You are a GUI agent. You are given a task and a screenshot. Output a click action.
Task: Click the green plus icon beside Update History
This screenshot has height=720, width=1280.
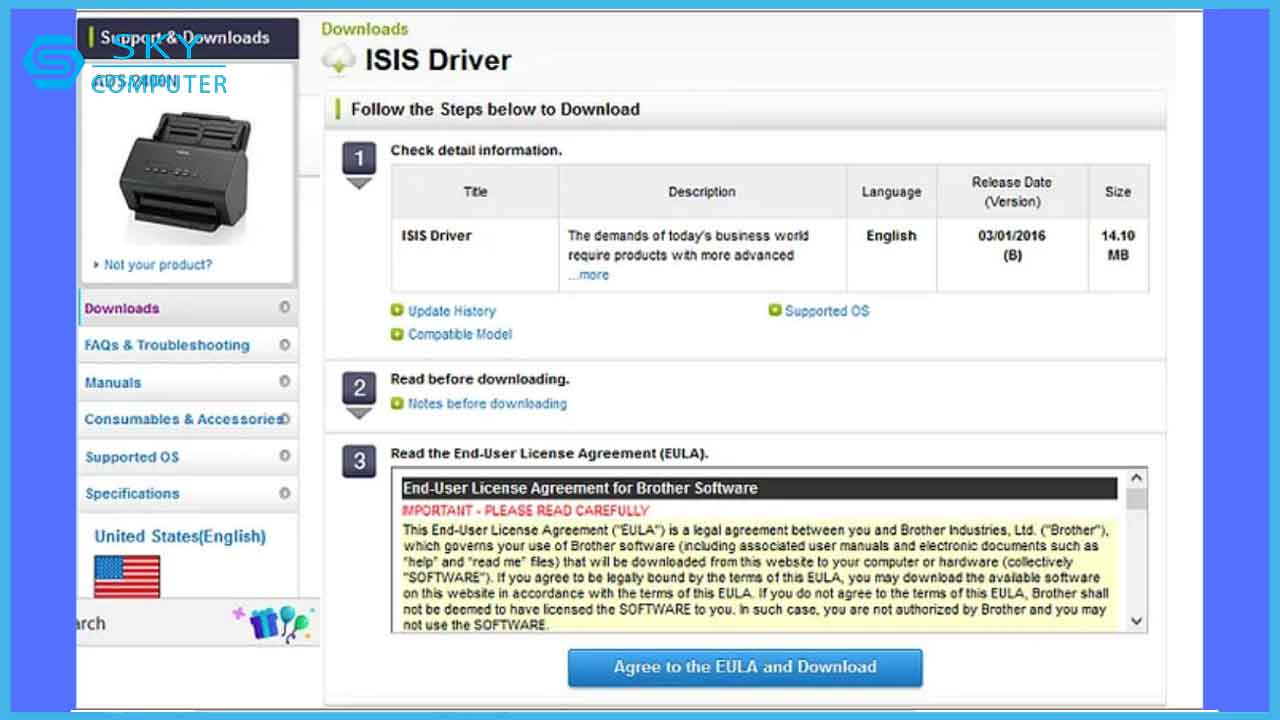[397, 311]
